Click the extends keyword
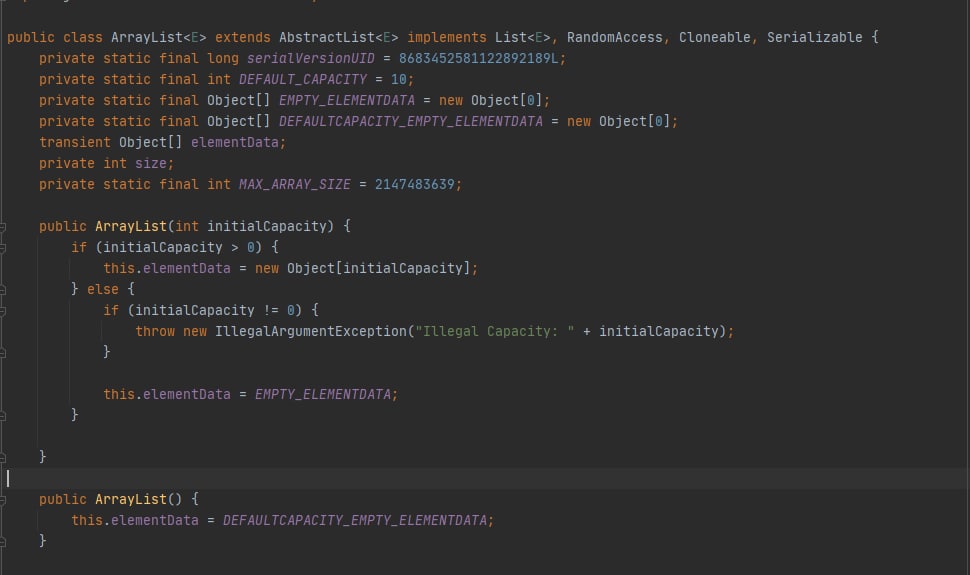970x575 pixels. coord(242,37)
